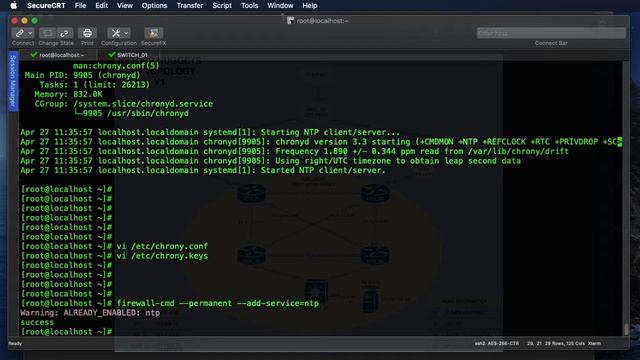
Task: Open the View menu
Action: coord(124,6)
